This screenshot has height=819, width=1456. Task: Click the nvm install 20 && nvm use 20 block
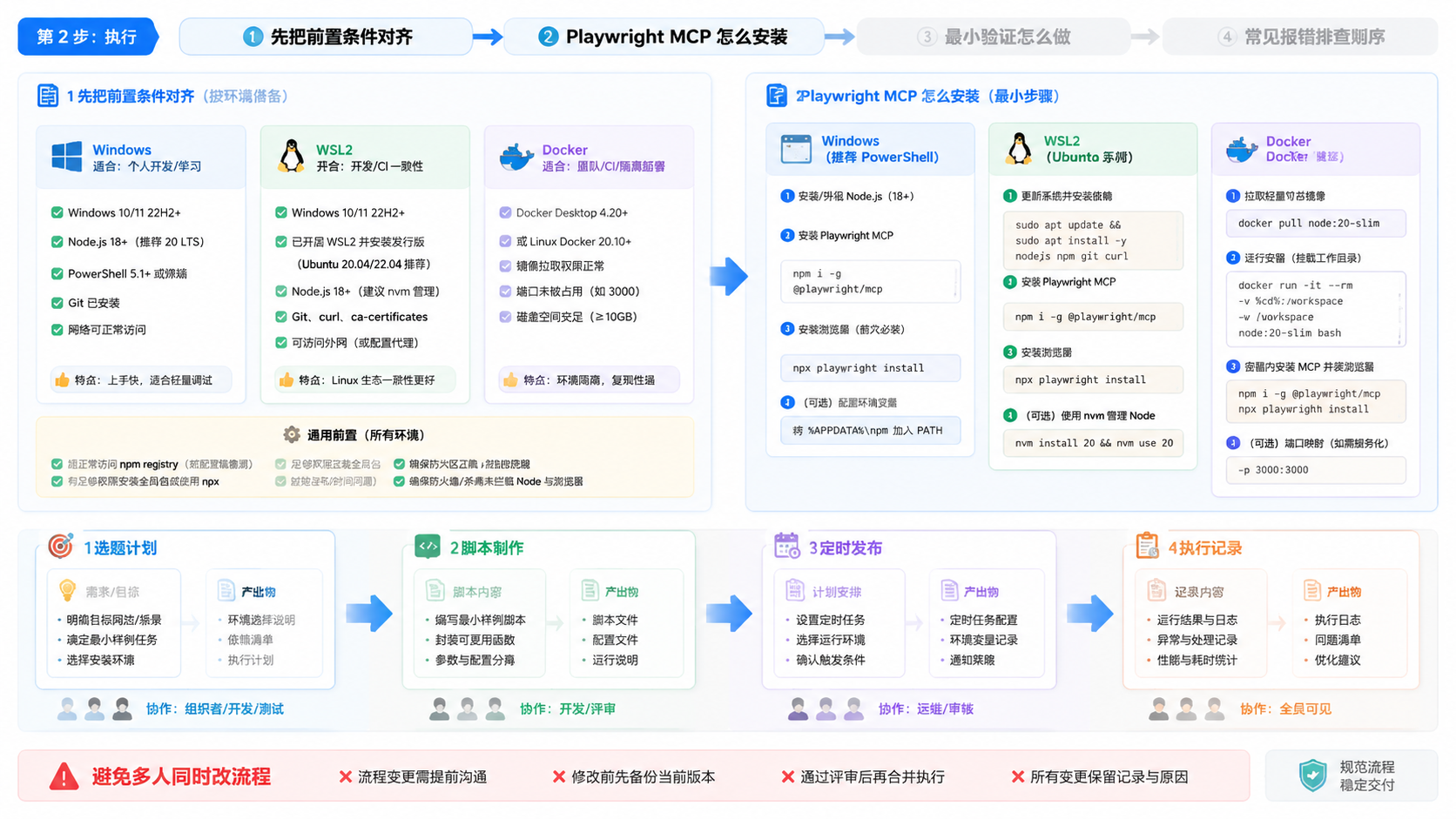point(1093,443)
